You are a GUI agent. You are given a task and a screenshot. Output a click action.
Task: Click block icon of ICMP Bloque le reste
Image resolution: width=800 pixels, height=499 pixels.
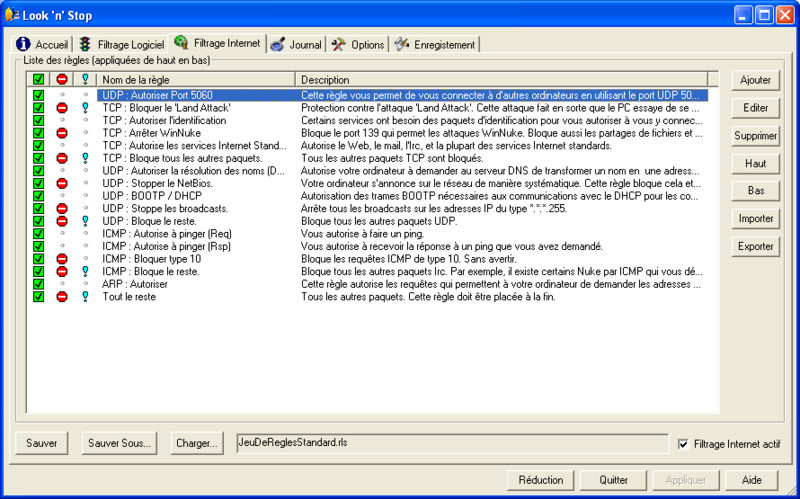(62, 271)
